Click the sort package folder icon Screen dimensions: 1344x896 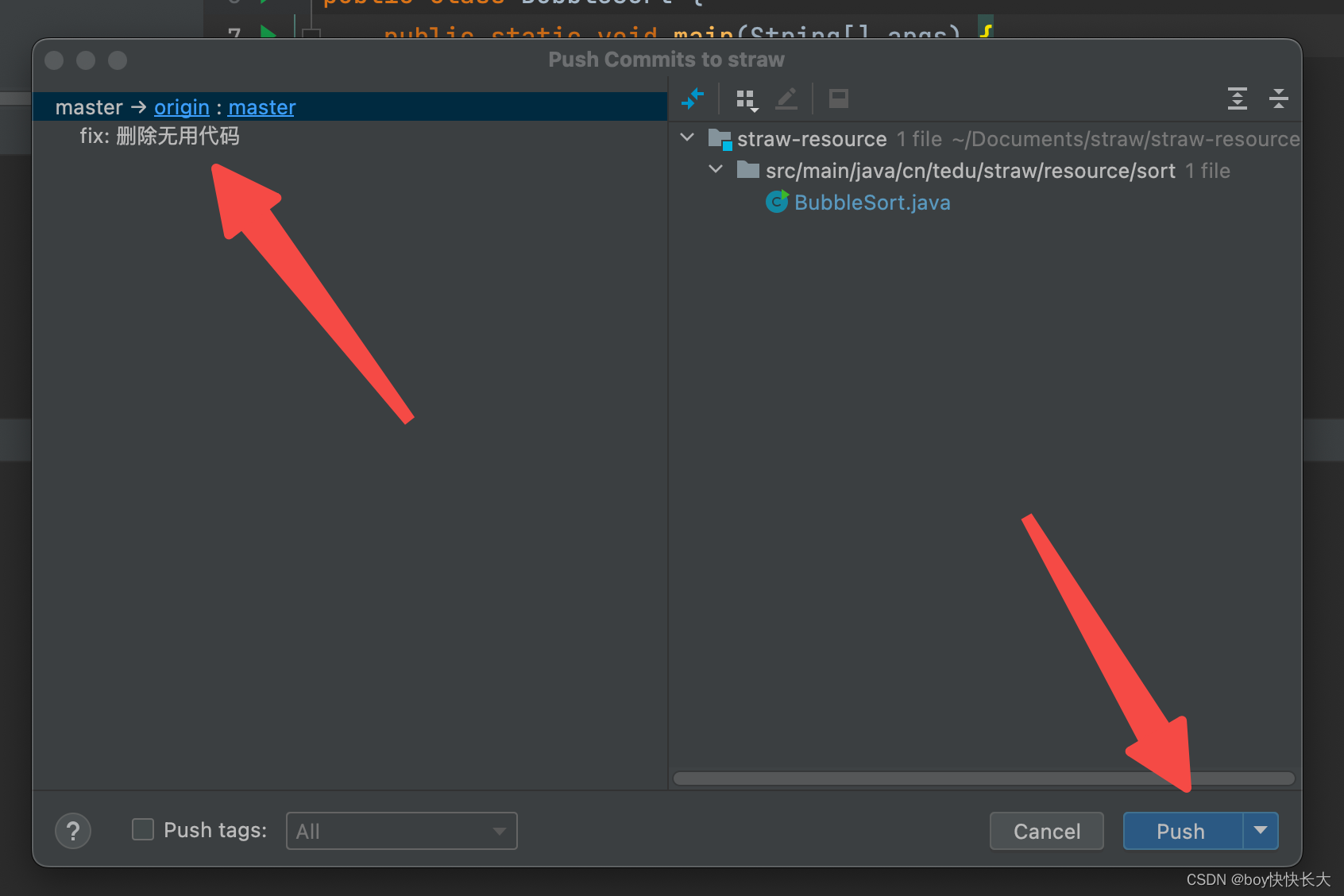748,169
